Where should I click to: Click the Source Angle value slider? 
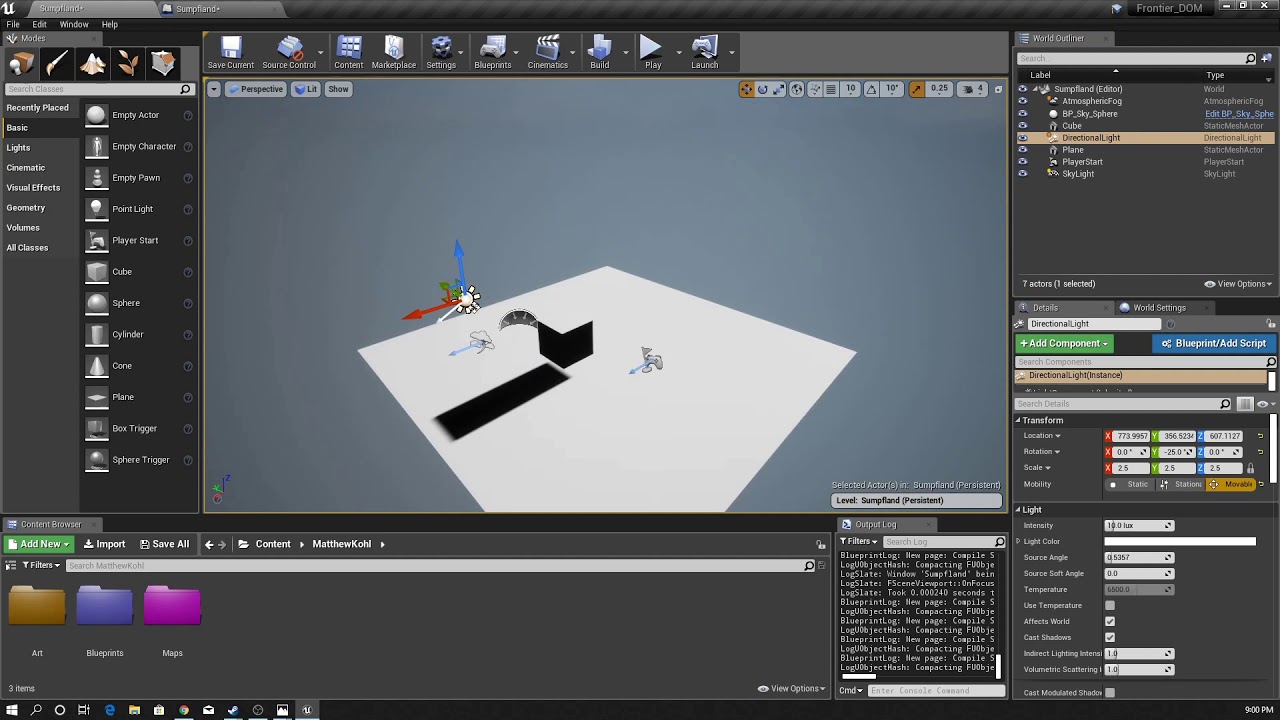[x=1139, y=558]
